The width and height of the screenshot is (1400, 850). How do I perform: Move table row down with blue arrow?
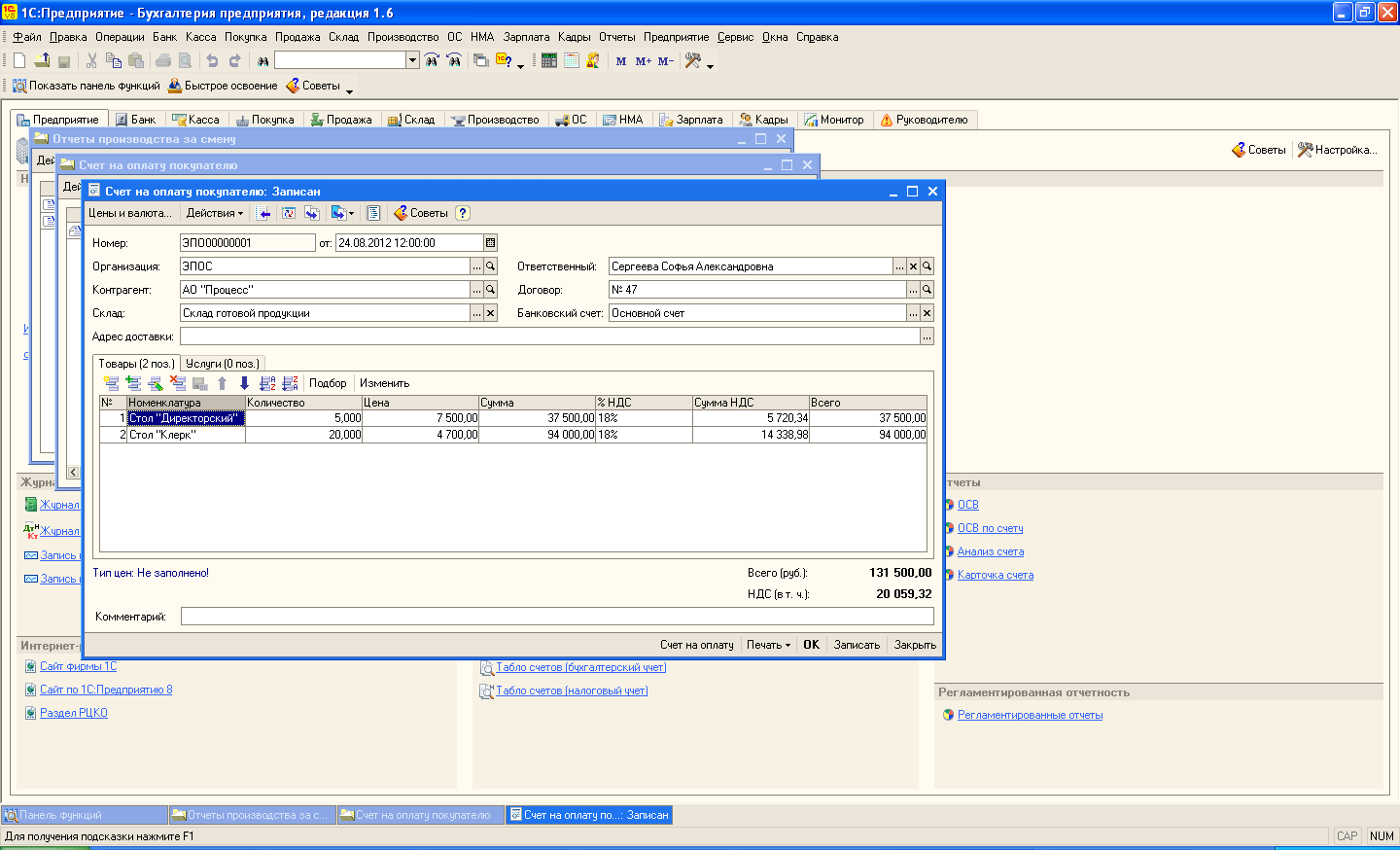[244, 383]
